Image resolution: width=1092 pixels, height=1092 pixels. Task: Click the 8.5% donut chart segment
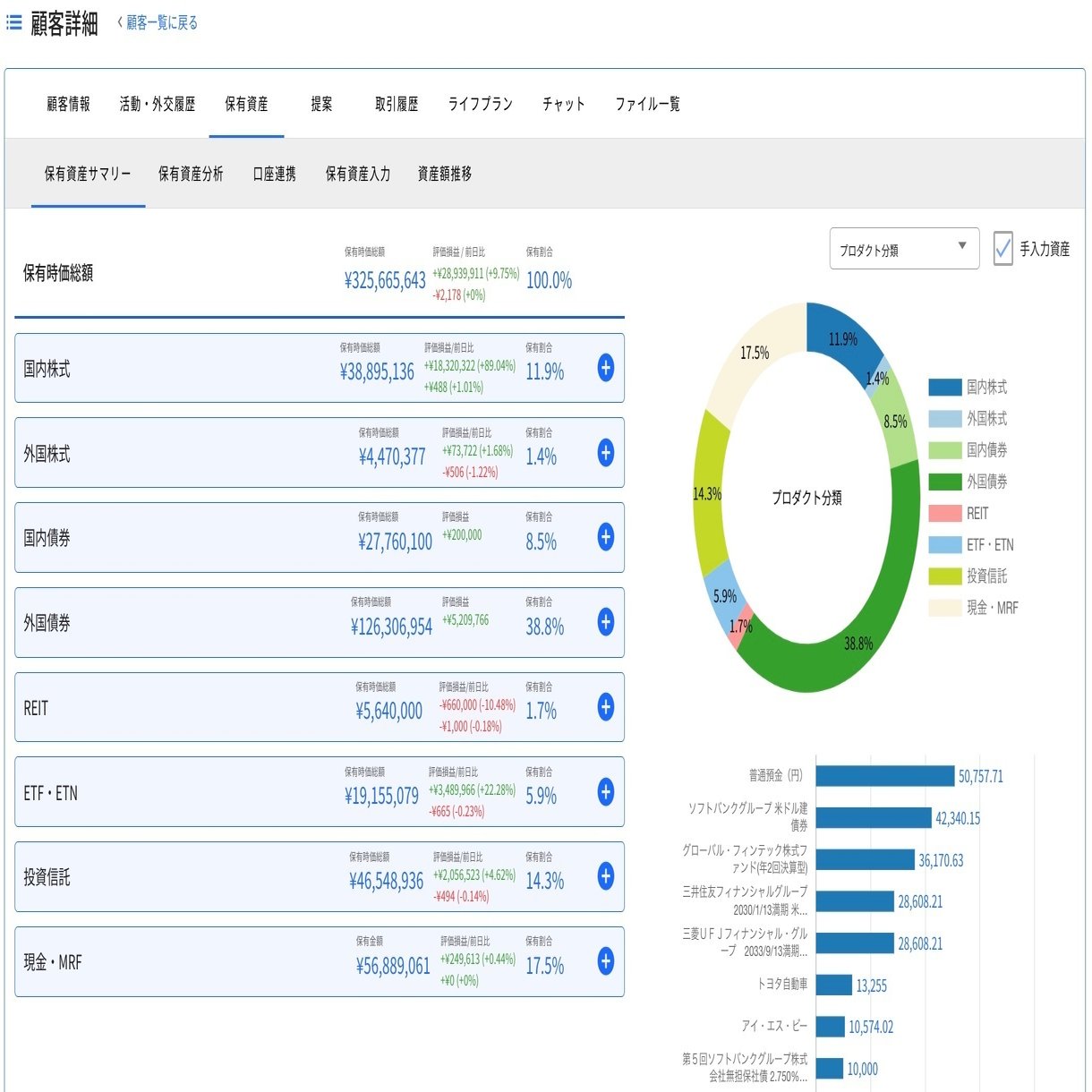(897, 421)
